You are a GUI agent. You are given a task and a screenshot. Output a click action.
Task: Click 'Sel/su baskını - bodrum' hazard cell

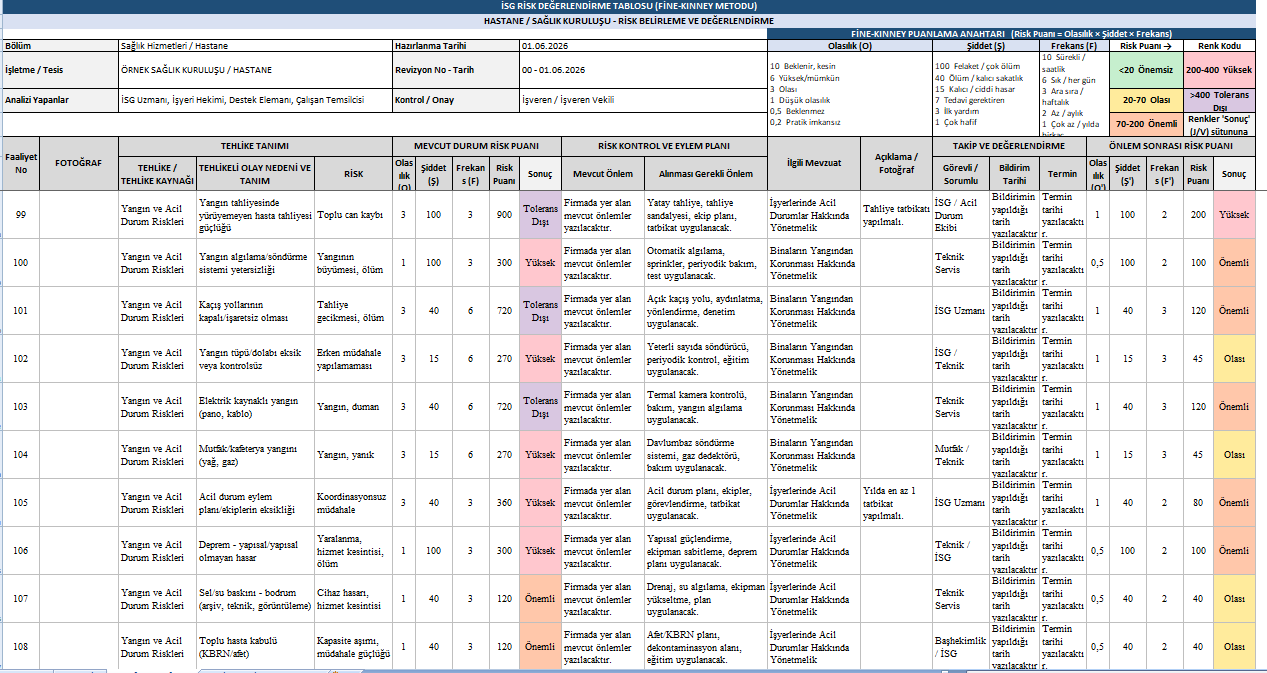point(255,598)
